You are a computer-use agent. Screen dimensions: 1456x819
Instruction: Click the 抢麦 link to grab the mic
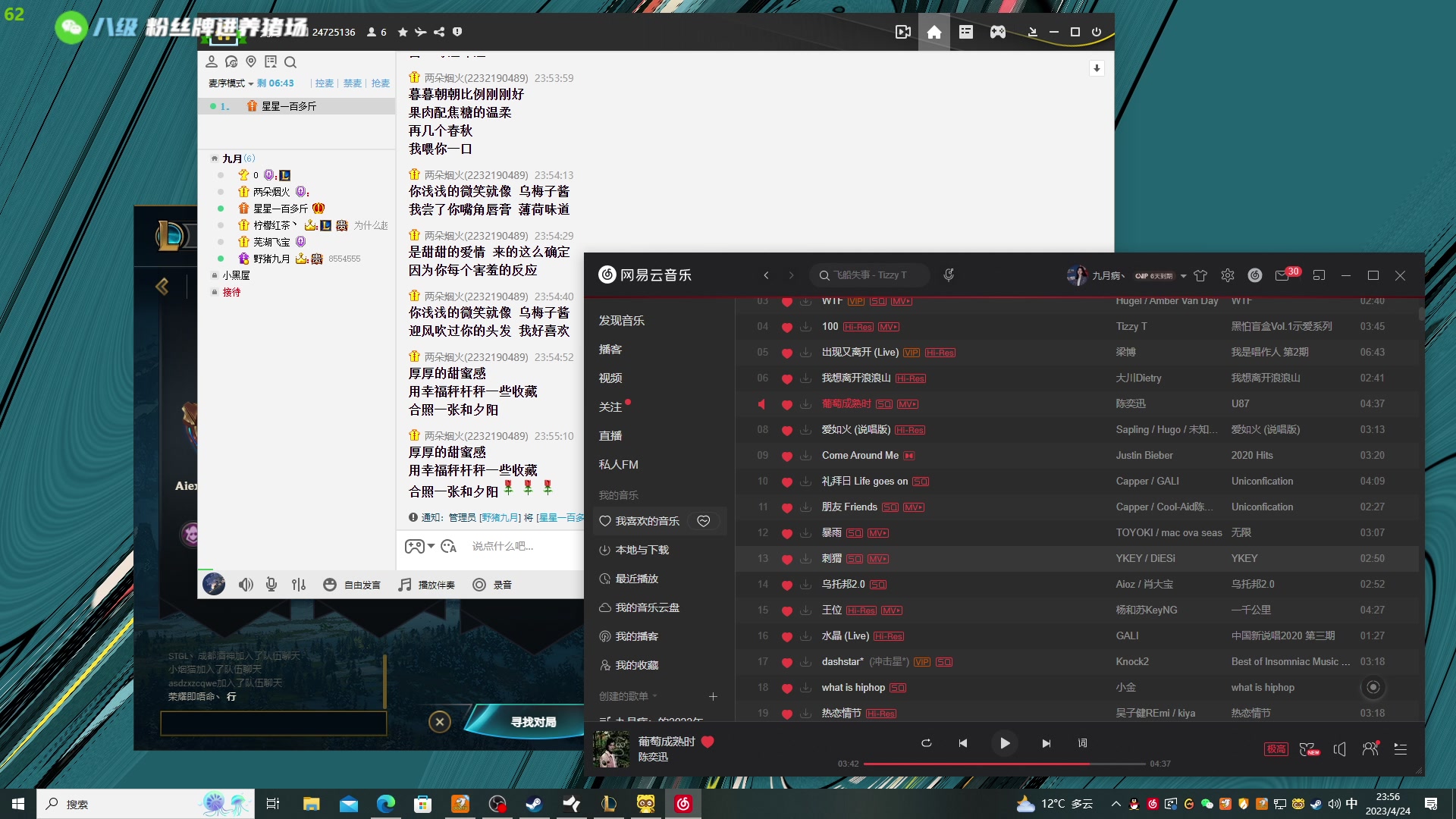(380, 83)
